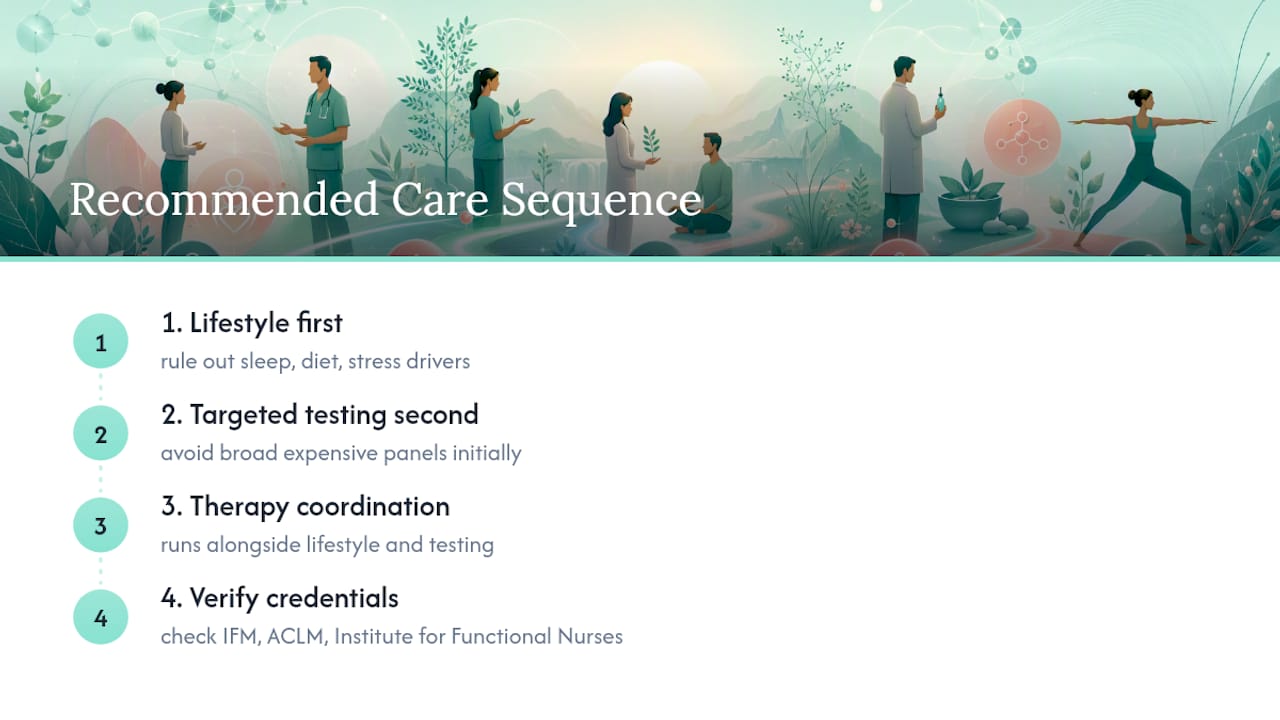Click the Recommended Care Sequence title
Viewport: 1280px width, 720px height.
coord(385,199)
